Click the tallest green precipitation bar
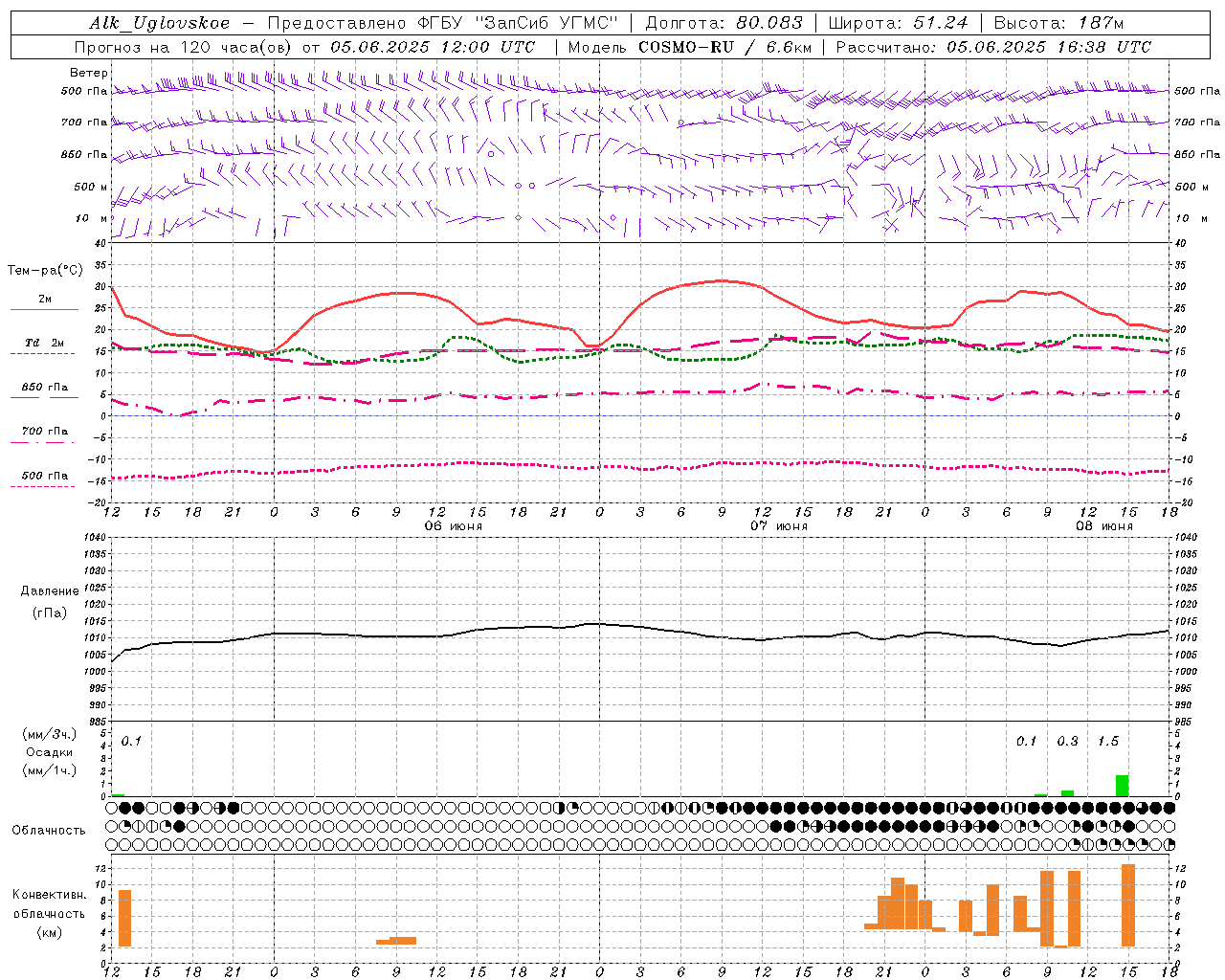 point(1122,786)
